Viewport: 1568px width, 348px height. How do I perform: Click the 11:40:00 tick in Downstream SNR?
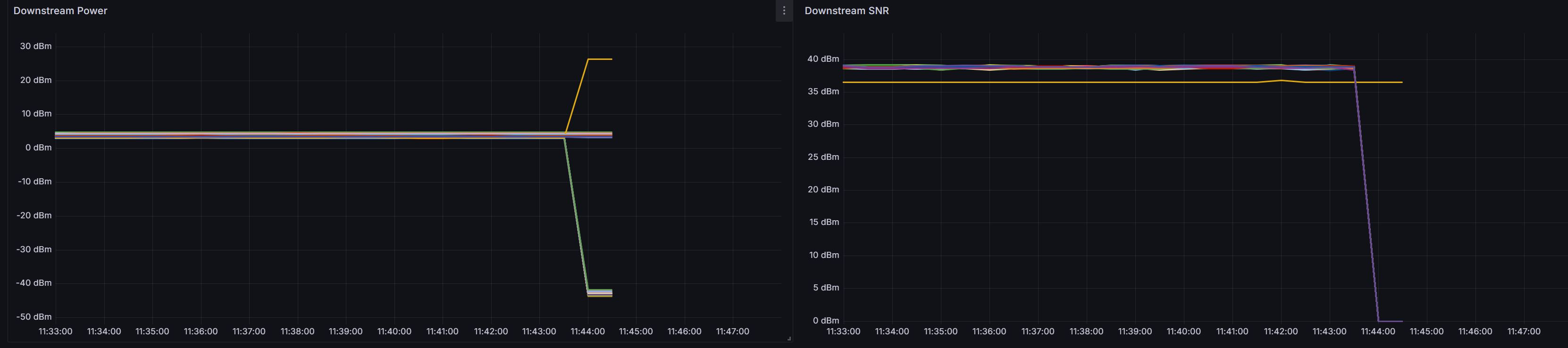(1183, 331)
